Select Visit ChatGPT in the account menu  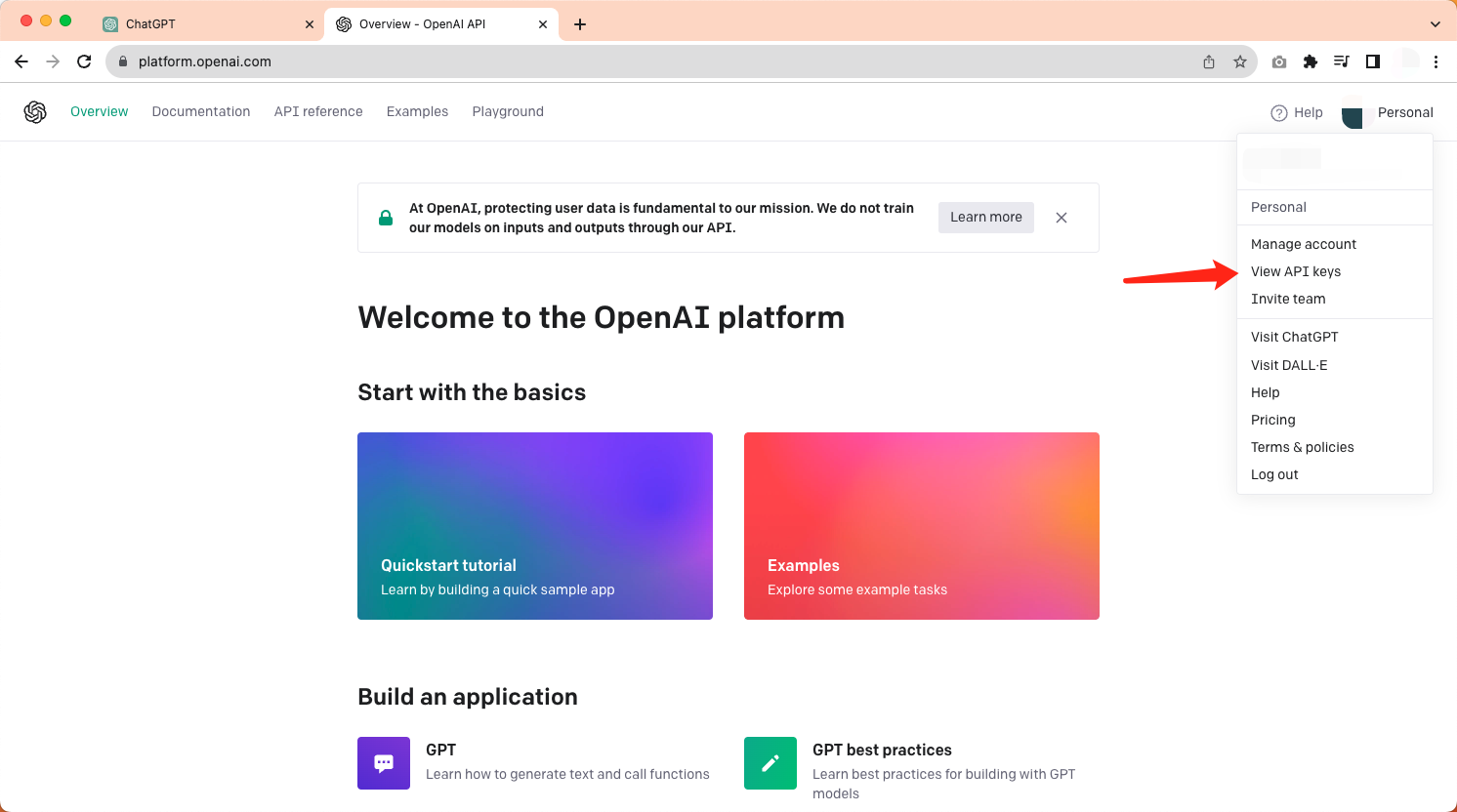(1335, 338)
